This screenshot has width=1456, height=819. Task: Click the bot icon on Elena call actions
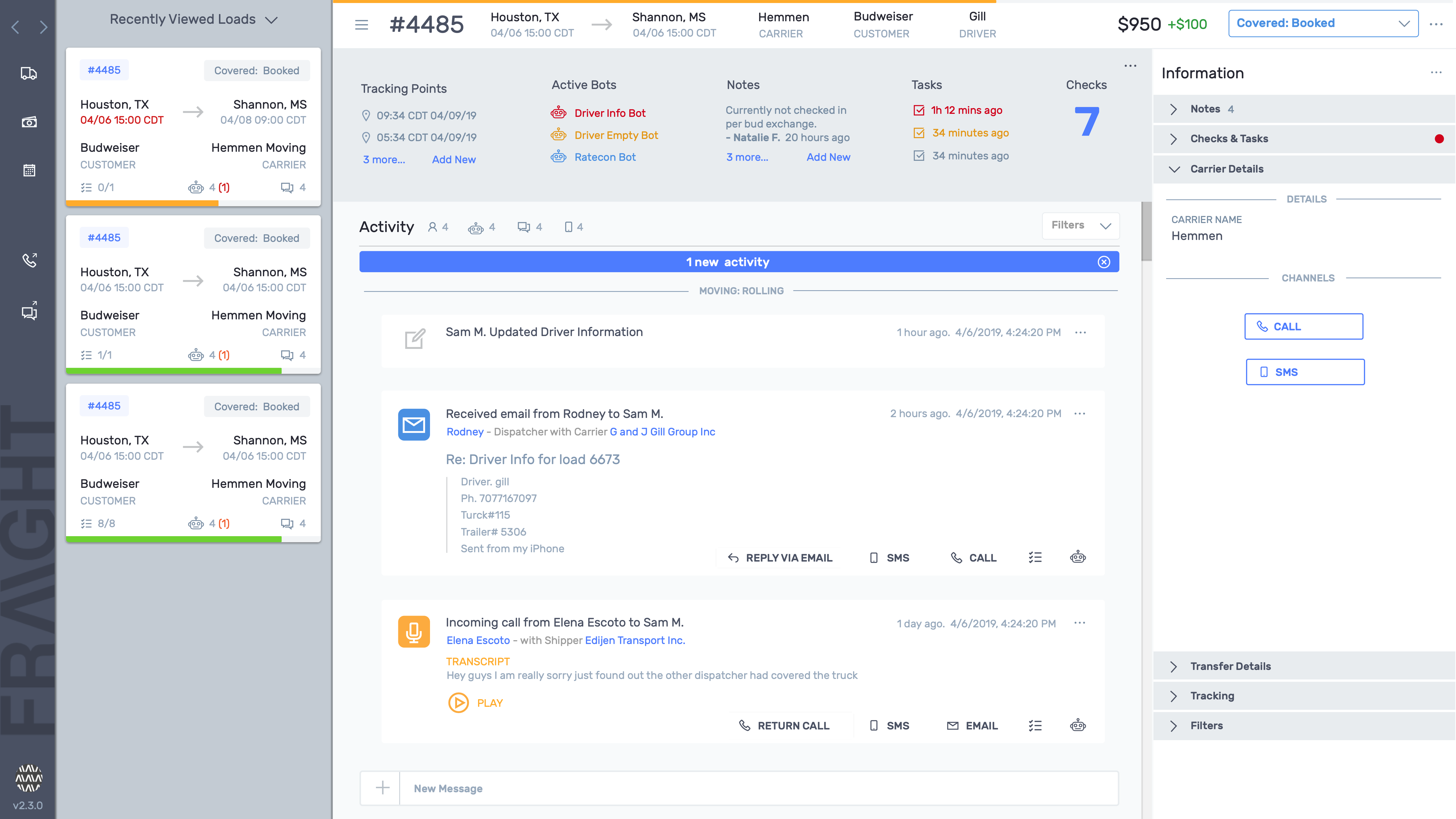point(1078,725)
